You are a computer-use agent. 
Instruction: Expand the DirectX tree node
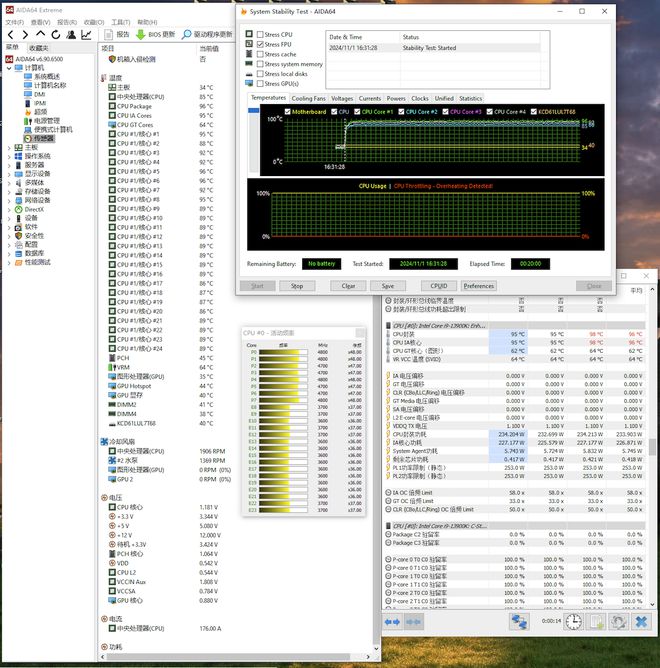9,210
